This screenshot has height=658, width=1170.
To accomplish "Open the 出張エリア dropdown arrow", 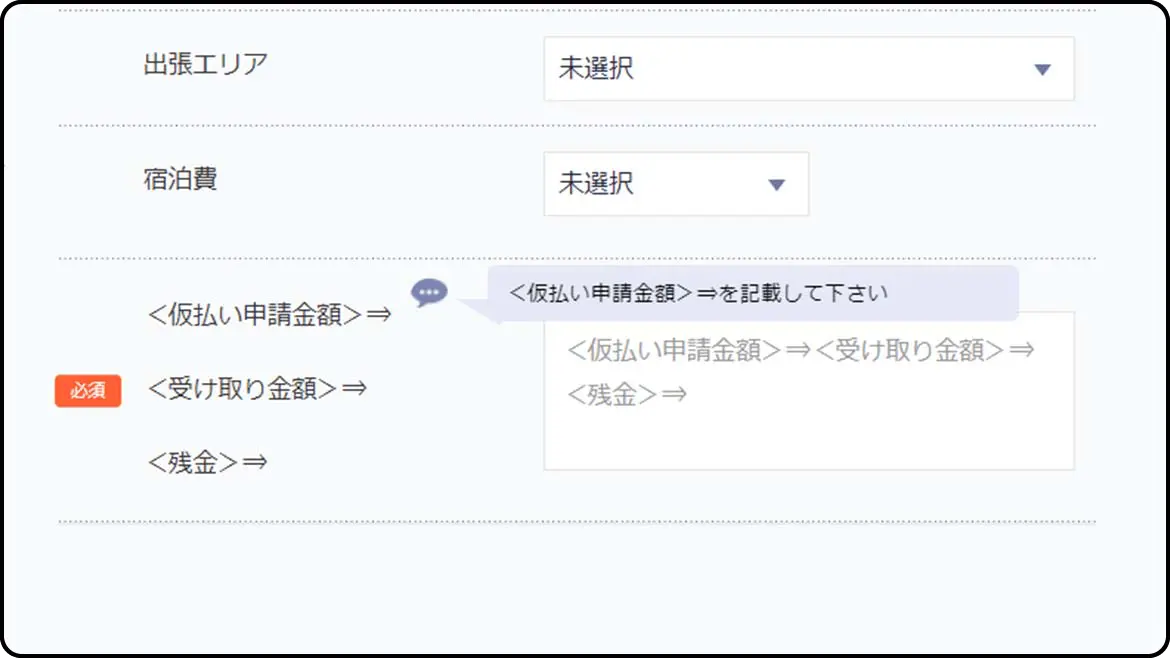I will pyautogui.click(x=1042, y=70).
